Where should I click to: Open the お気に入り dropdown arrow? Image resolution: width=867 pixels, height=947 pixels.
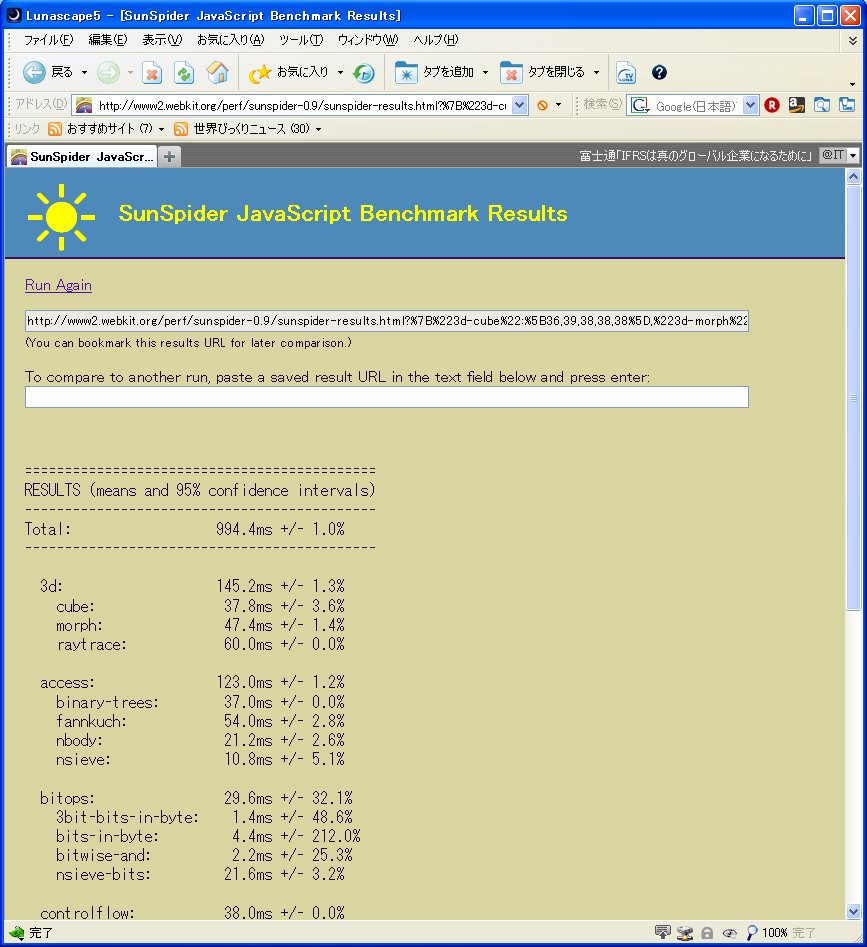[x=340, y=73]
